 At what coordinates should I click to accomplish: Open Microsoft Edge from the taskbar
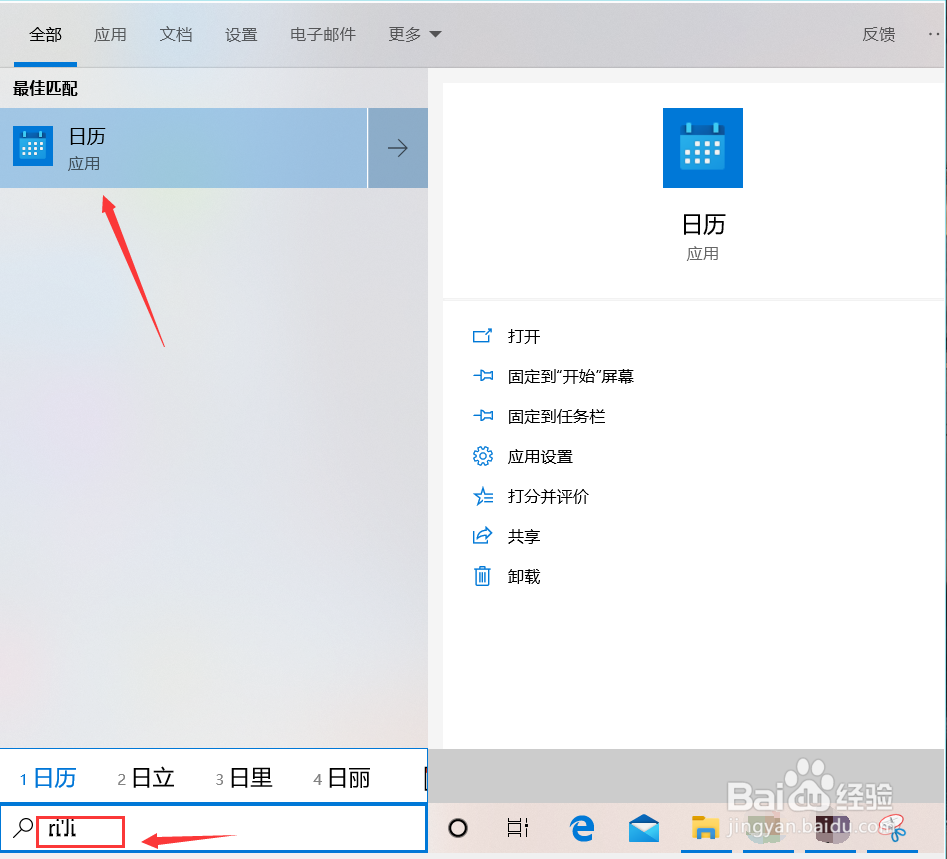[x=581, y=828]
